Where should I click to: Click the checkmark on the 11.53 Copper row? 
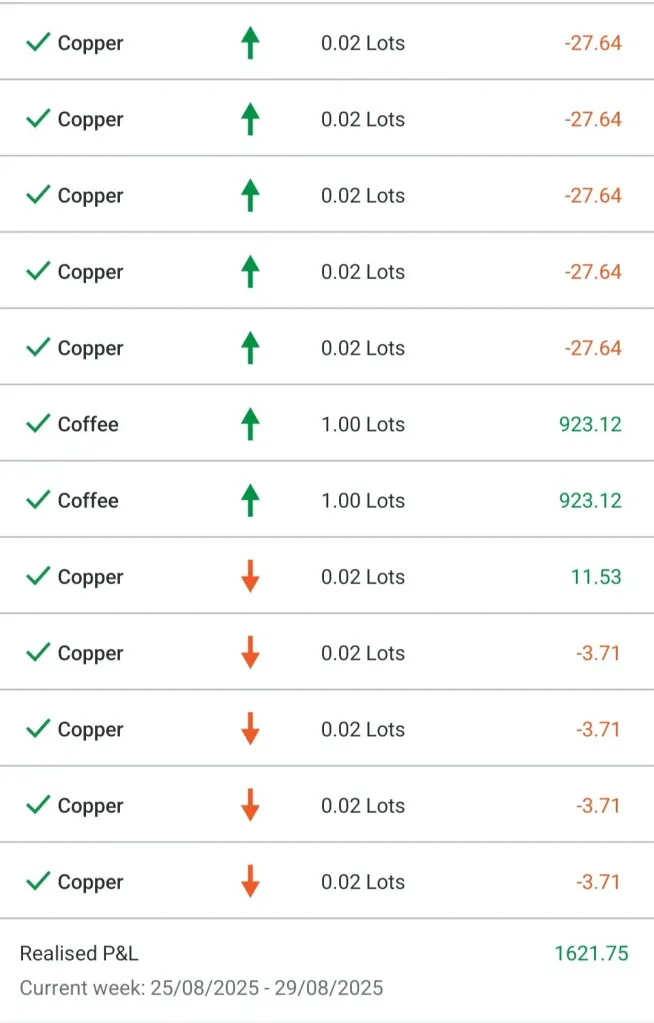click(38, 577)
